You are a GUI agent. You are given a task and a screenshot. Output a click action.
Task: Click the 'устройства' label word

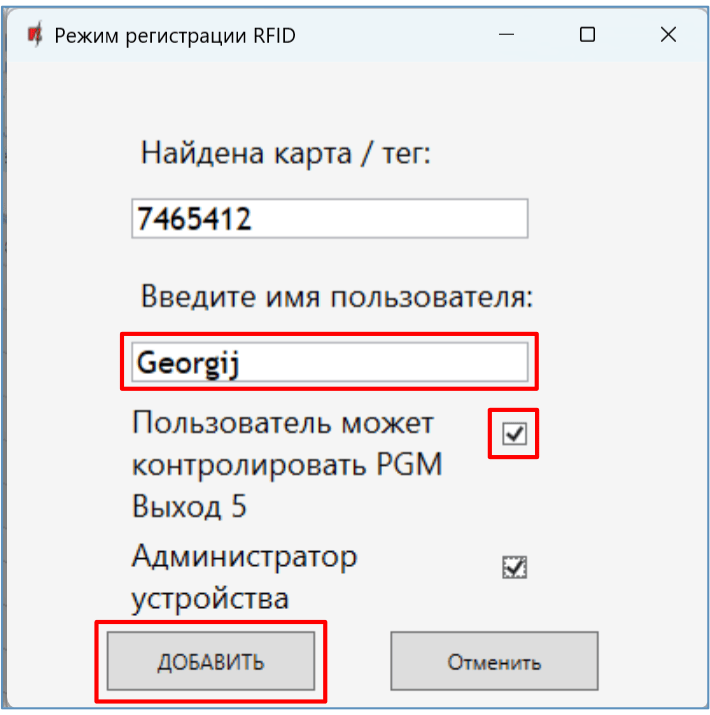(x=210, y=598)
